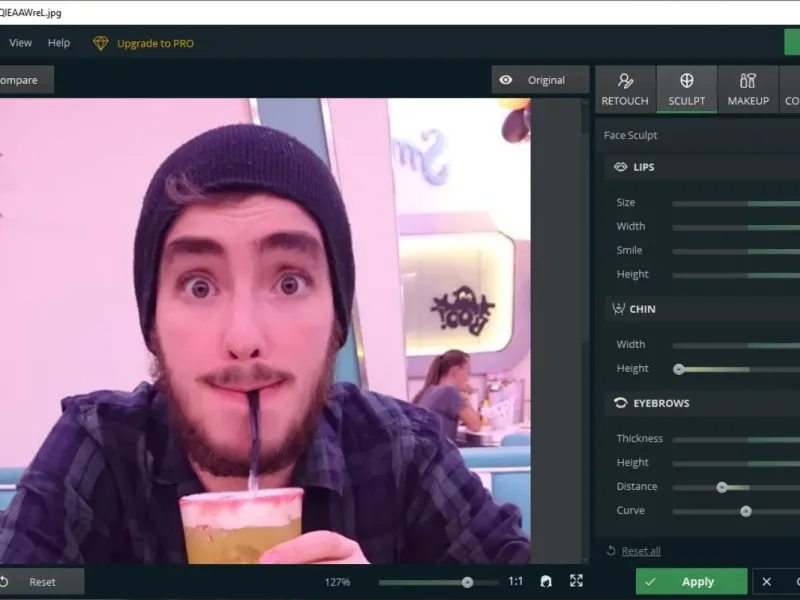Open the Makeup tab
Viewport: 800px width, 600px height.
coord(748,89)
